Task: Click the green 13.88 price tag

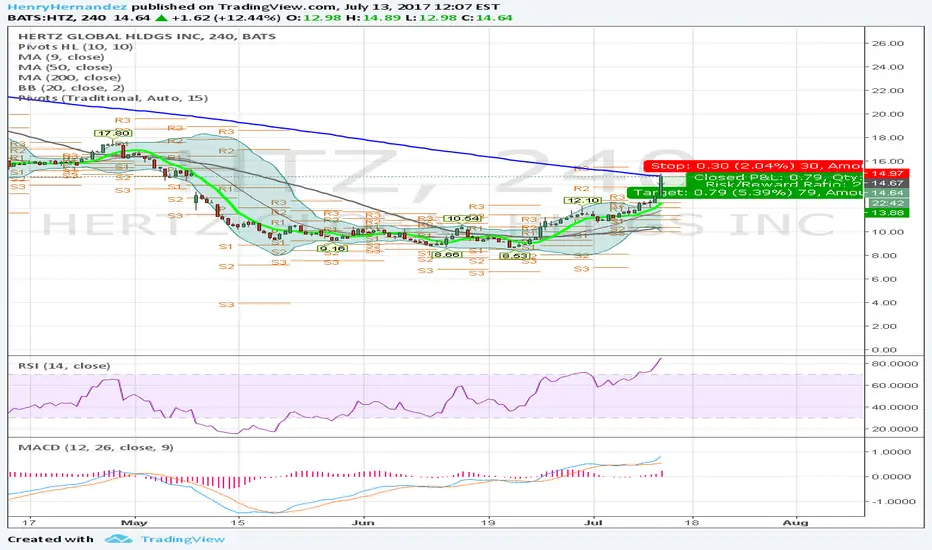Action: pyautogui.click(x=887, y=213)
